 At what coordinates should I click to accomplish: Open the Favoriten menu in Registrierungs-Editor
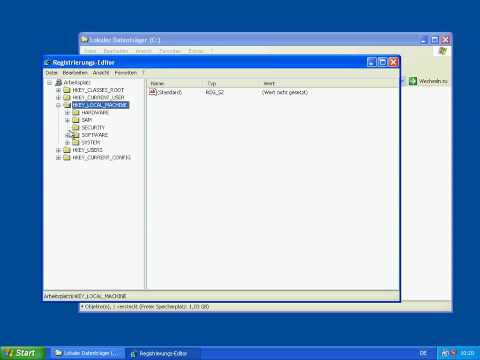tap(126, 73)
